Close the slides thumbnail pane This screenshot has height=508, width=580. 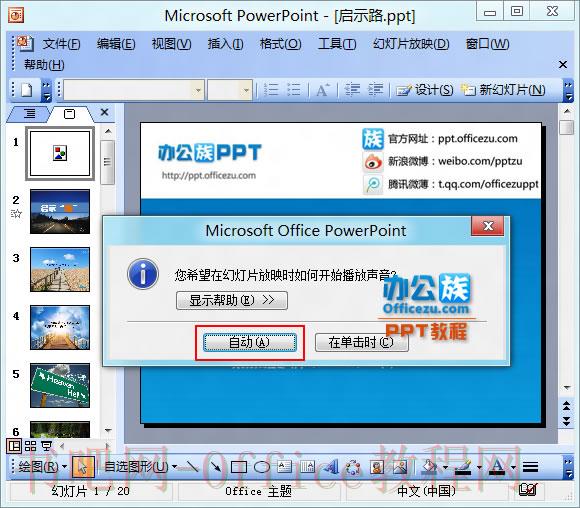tap(105, 112)
